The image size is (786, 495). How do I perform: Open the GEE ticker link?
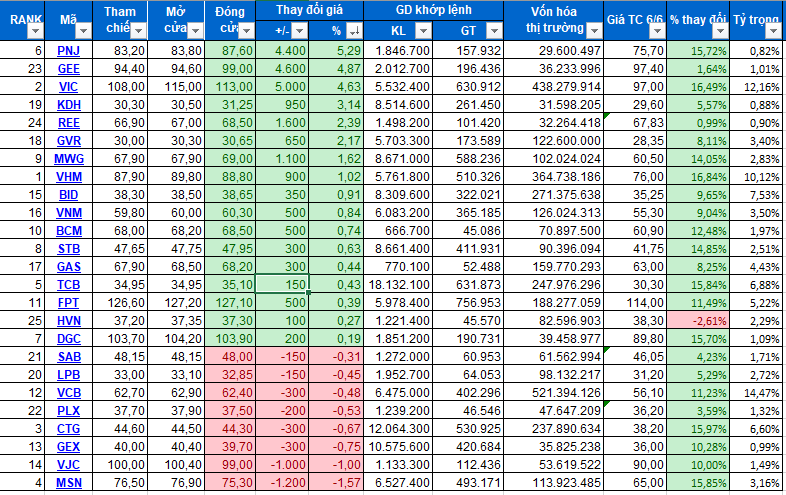(x=69, y=69)
